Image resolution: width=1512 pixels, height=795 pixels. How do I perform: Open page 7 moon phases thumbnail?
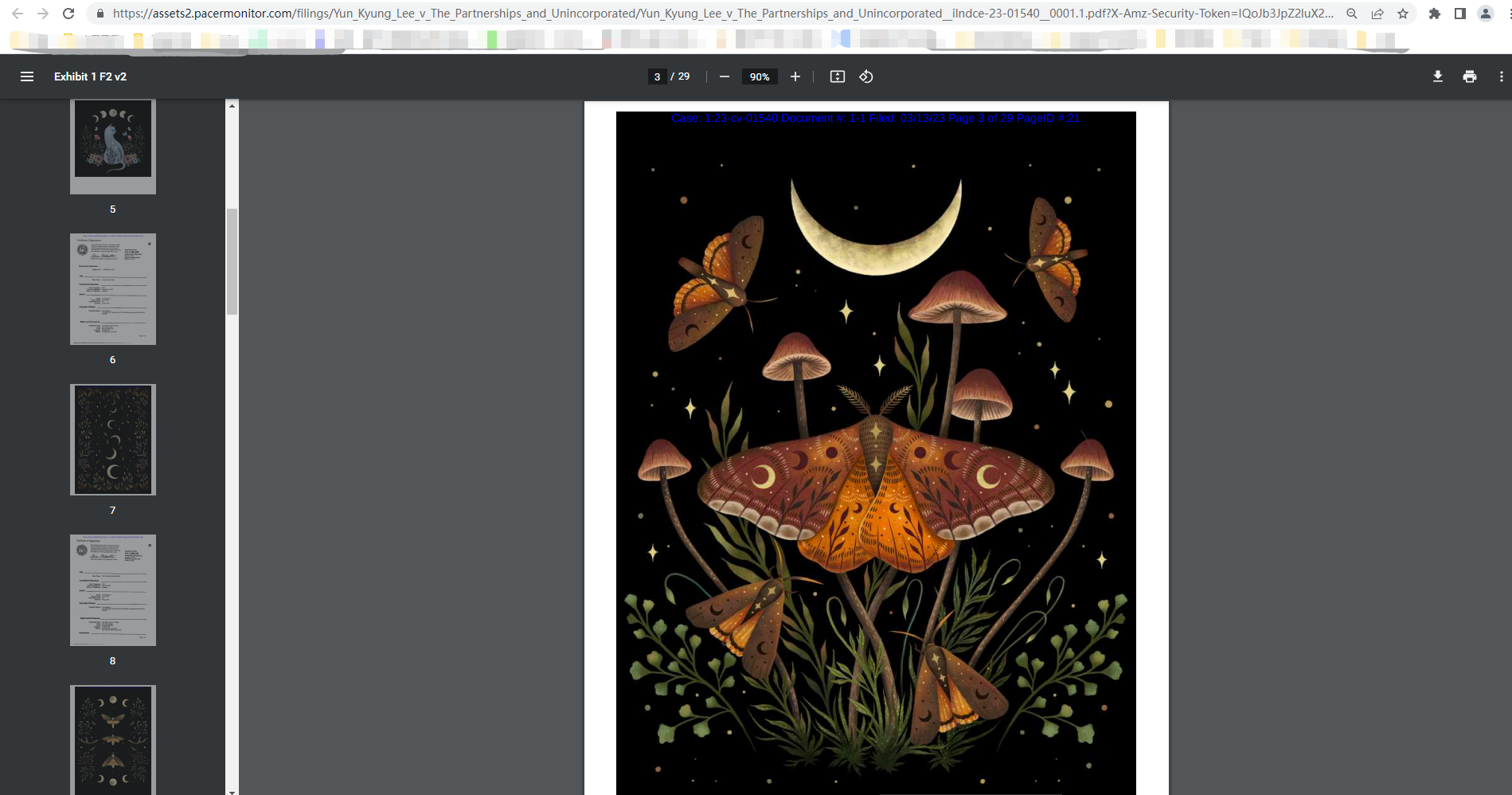tap(113, 440)
